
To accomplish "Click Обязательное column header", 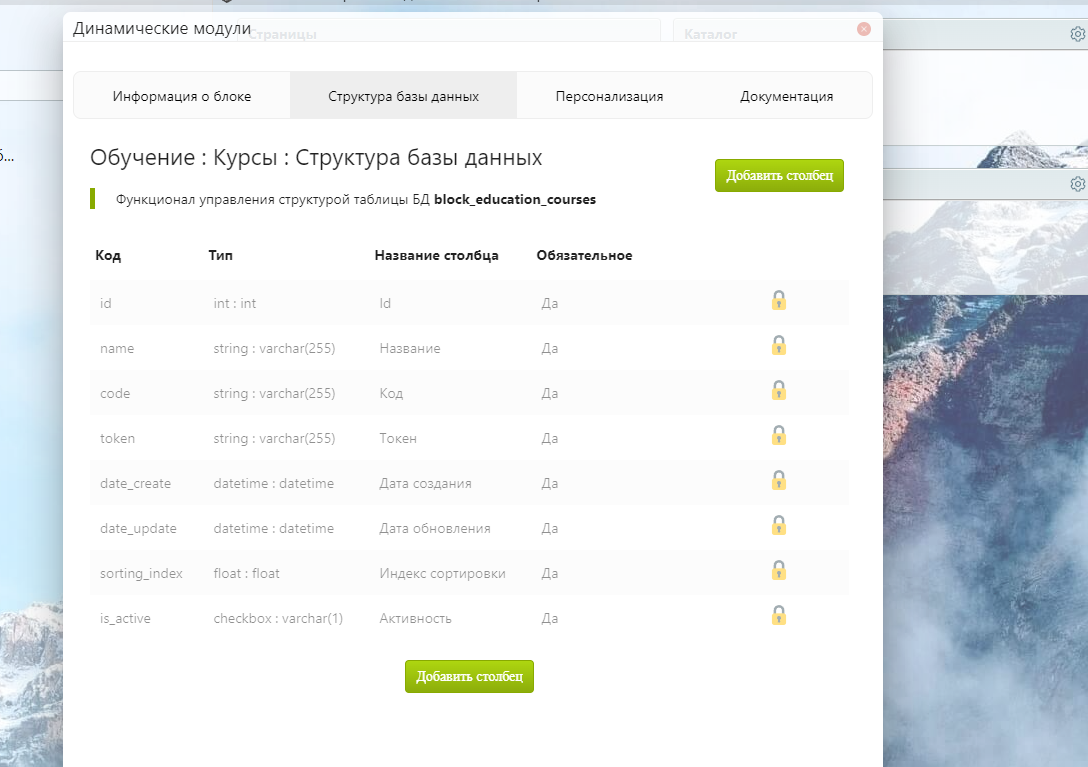I will click(x=584, y=255).
